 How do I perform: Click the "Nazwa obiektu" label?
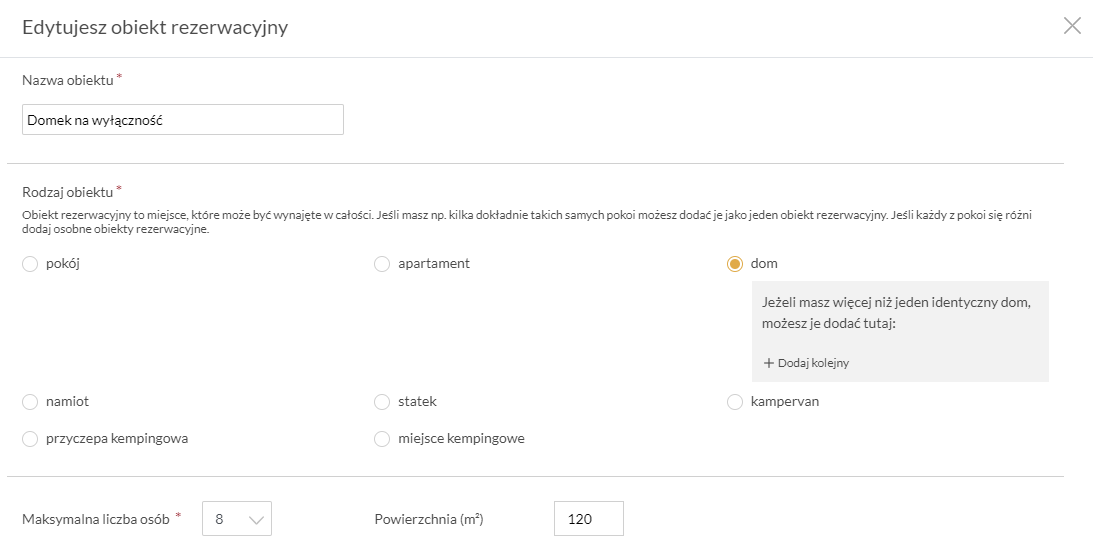click(67, 80)
